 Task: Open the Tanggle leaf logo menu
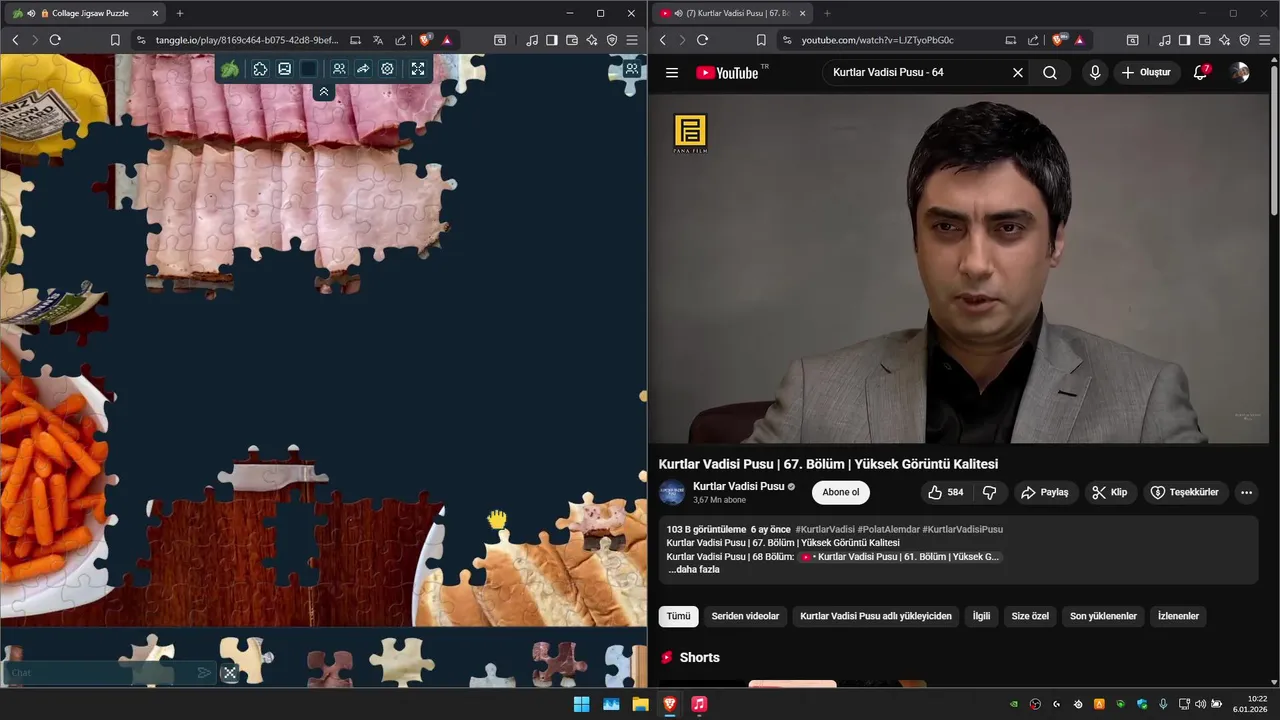[230, 69]
